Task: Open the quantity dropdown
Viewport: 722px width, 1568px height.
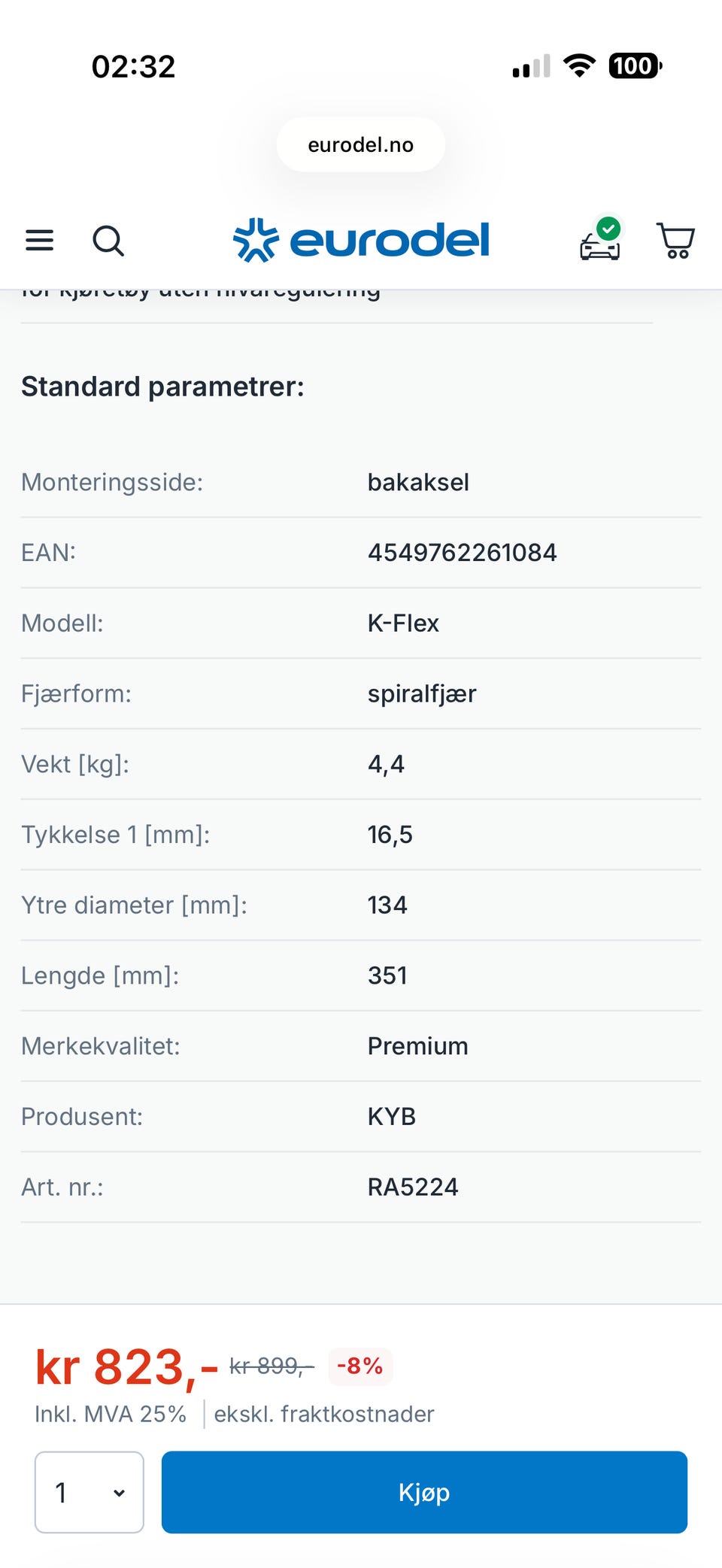Action: (x=89, y=1492)
